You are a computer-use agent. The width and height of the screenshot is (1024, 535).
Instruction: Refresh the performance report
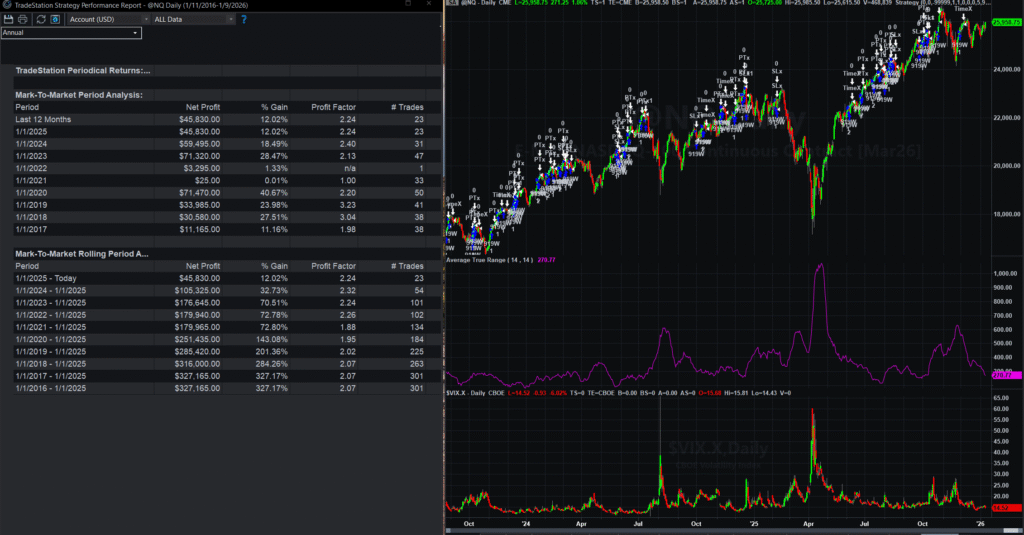39,19
